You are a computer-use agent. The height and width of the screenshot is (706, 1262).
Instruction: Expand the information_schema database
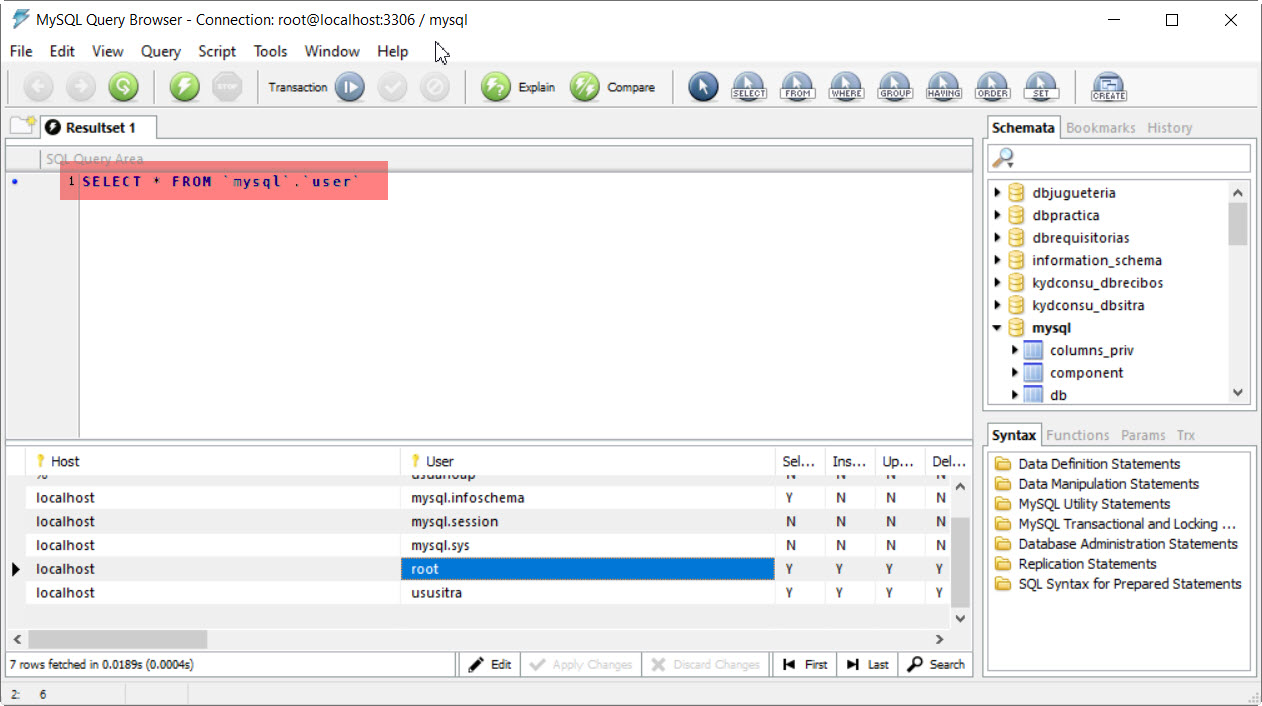(x=997, y=260)
